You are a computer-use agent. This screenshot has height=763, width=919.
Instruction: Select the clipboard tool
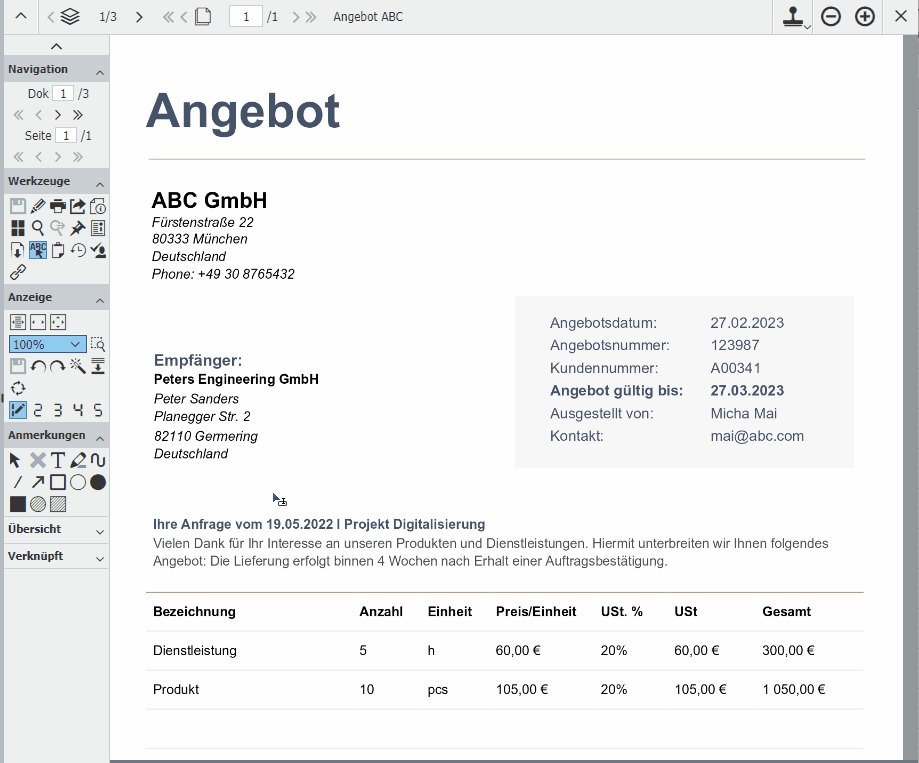coord(57,250)
